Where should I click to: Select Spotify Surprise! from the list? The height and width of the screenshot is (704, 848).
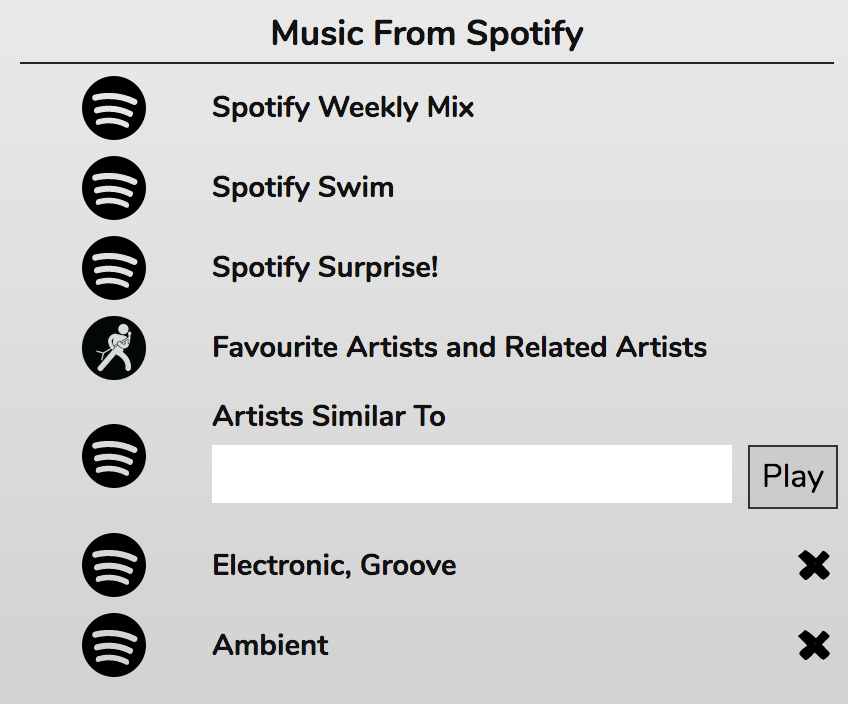click(325, 268)
